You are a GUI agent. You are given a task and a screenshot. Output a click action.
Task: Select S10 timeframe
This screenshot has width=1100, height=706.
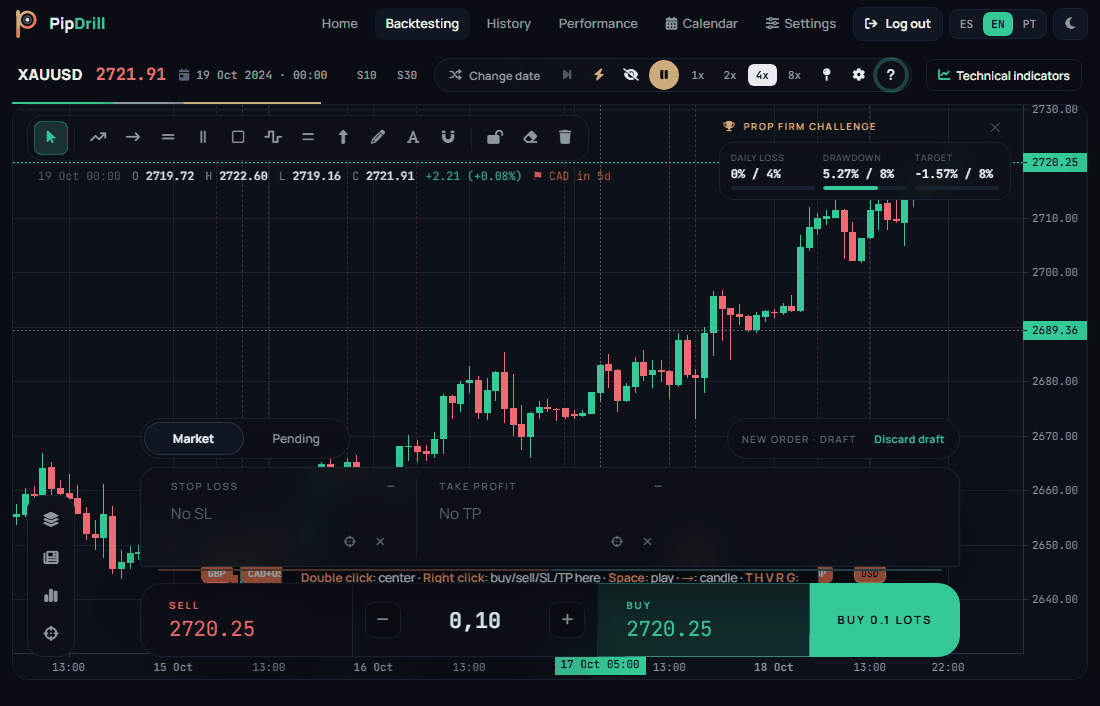click(x=366, y=75)
